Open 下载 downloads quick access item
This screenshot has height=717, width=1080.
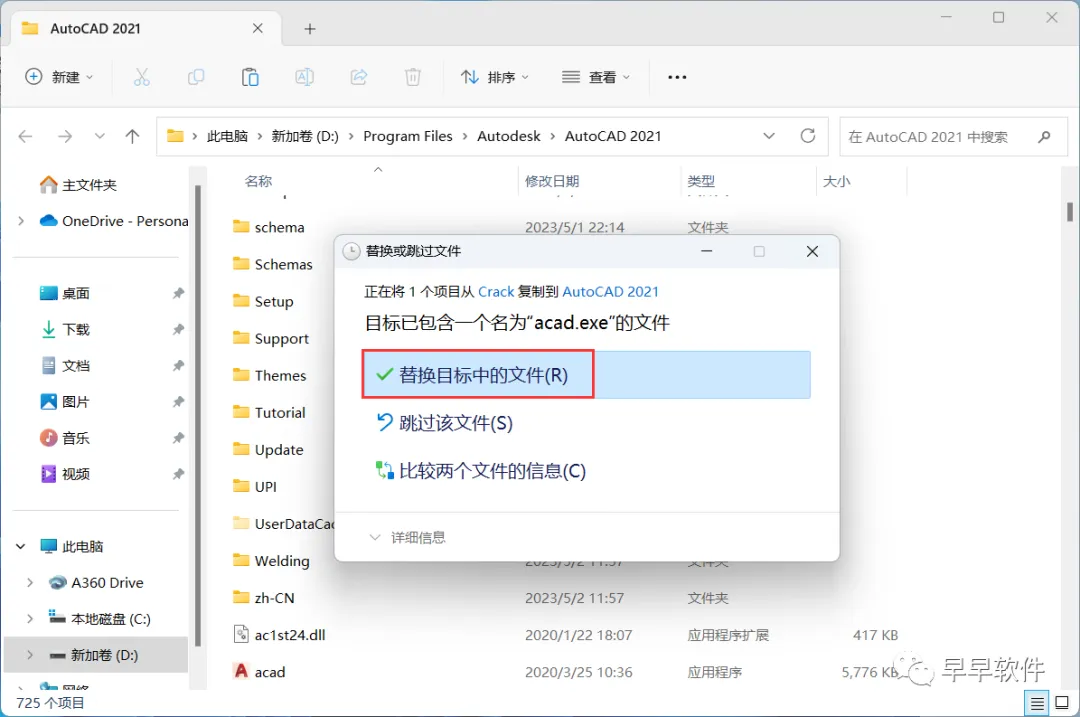65,329
